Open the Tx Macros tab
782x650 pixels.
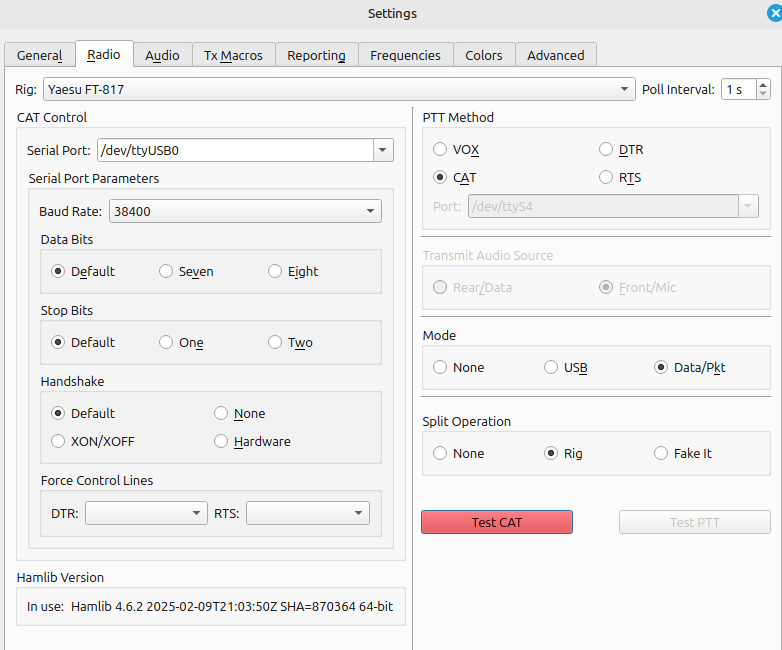(x=233, y=55)
